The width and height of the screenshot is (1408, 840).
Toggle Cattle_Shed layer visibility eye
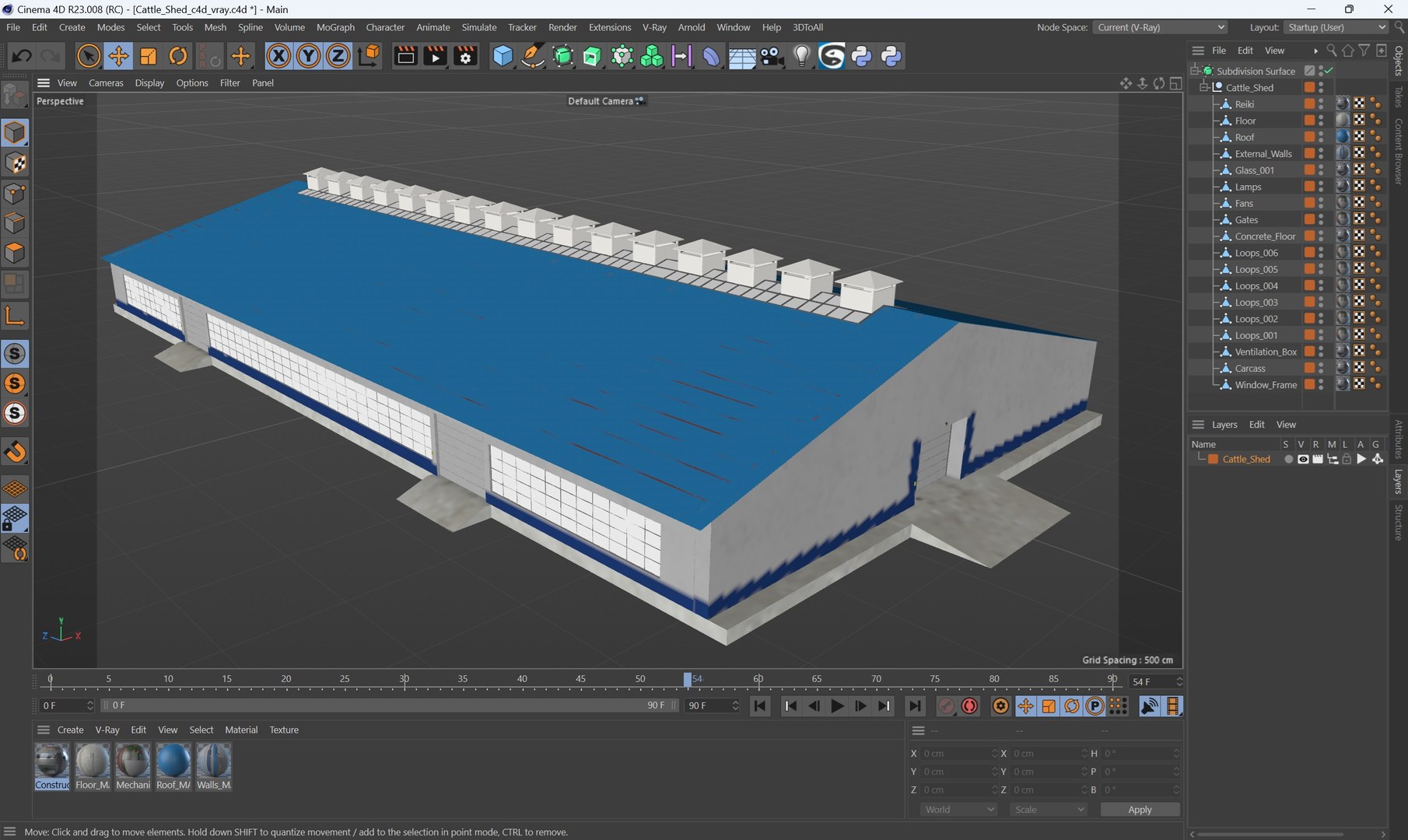pyautogui.click(x=1303, y=459)
